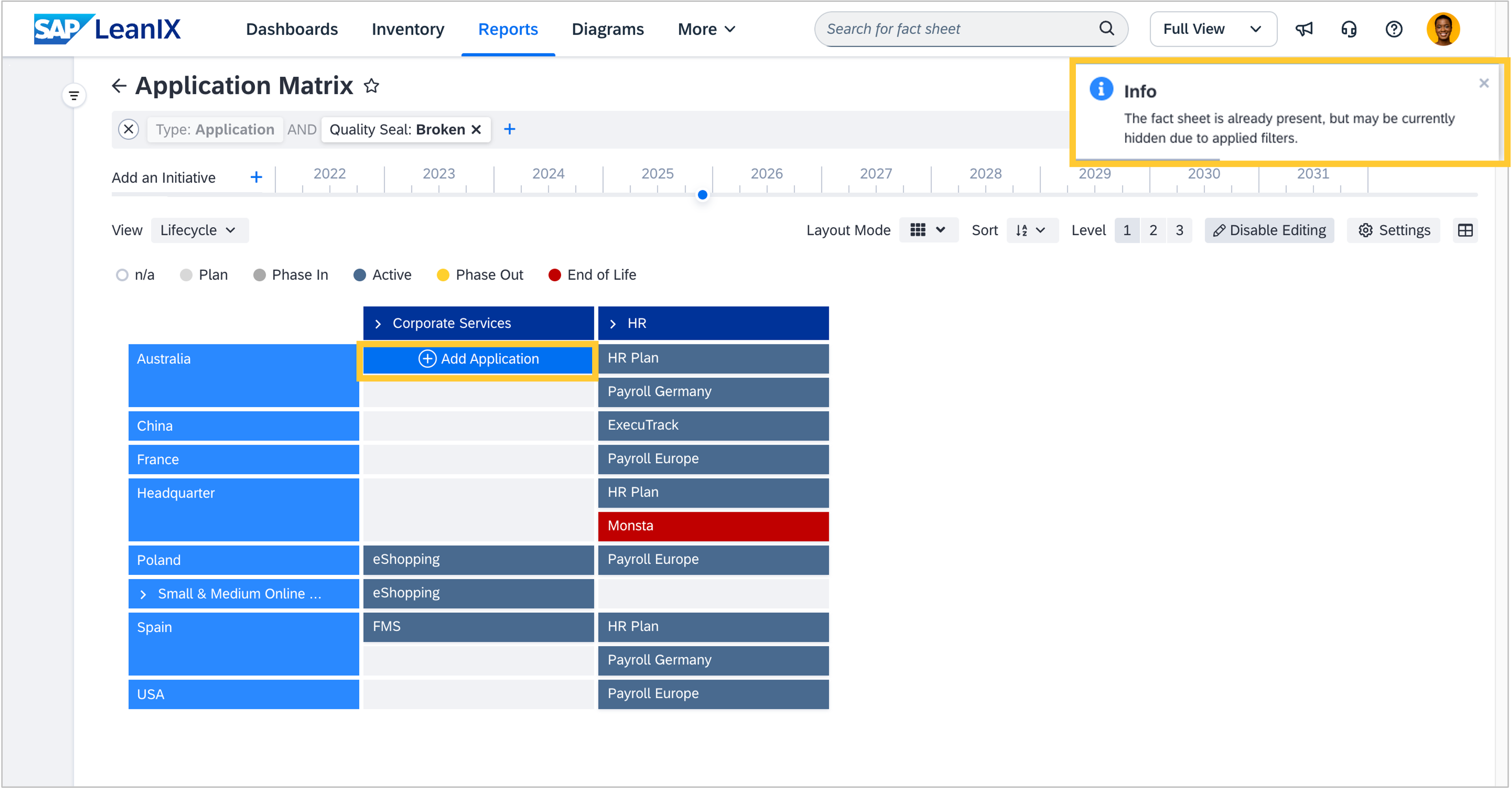Viewport: 1512px width, 788px height.
Task: Select Level 3 in the level toggle
Action: [1179, 230]
